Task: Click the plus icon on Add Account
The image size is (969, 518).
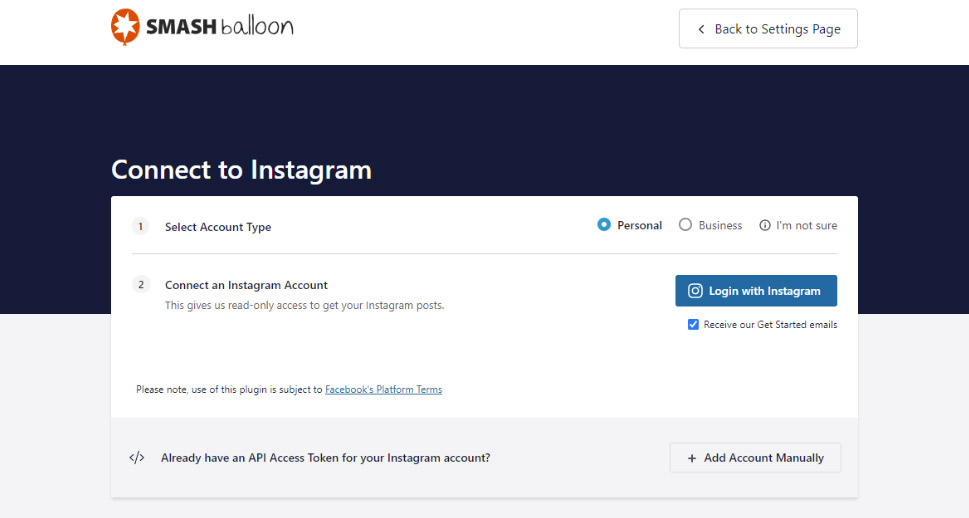Action: 692,458
